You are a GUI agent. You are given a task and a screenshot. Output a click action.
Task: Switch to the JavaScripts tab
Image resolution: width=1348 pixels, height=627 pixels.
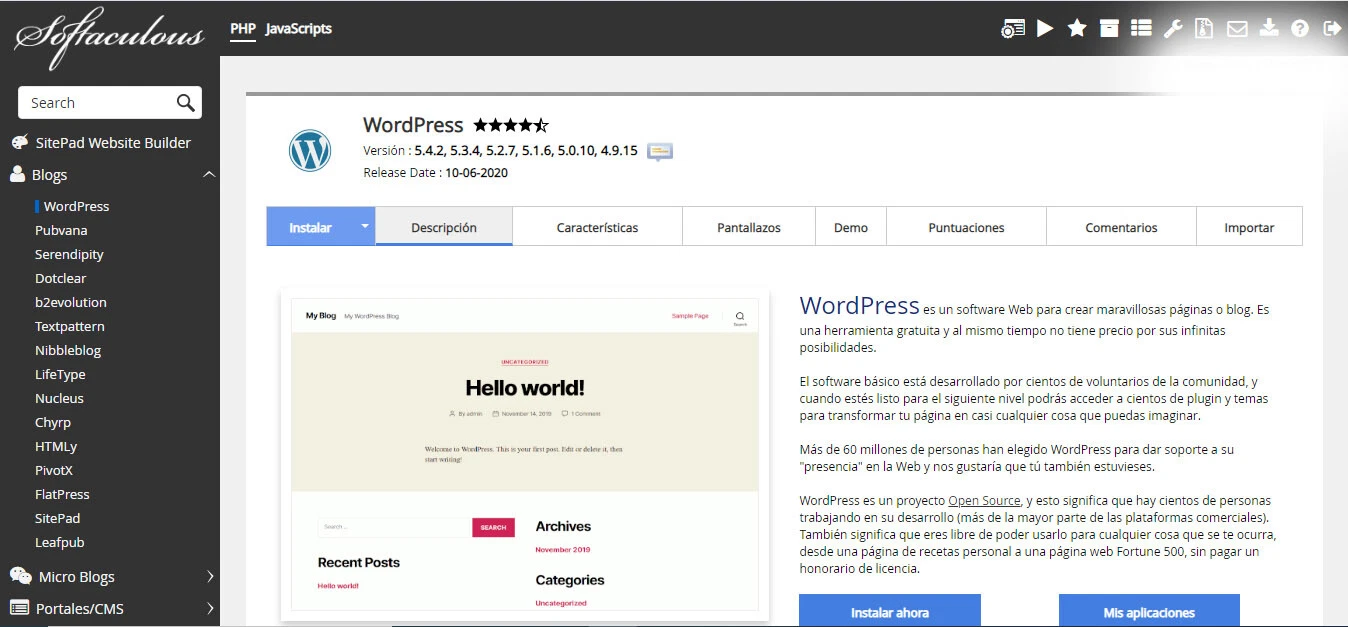tap(299, 28)
